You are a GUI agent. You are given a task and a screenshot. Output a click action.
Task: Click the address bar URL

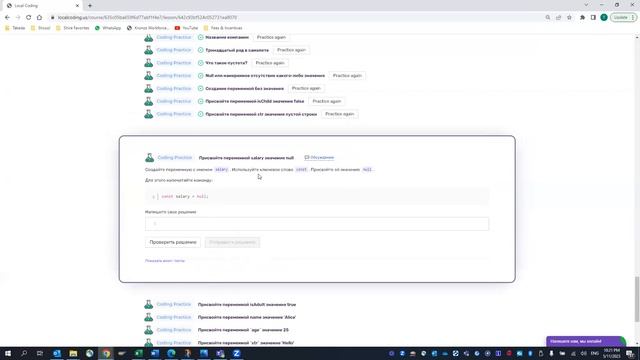147,18
